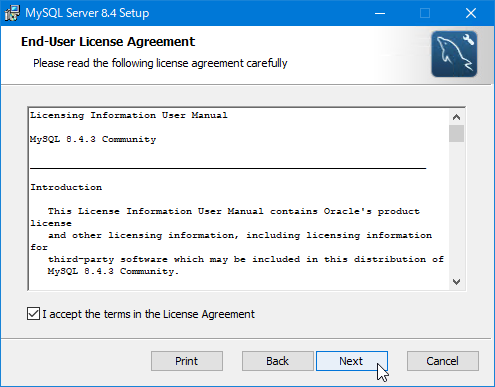The height and width of the screenshot is (387, 495).
Task: Go Back to the previous setup step
Action: click(277, 361)
